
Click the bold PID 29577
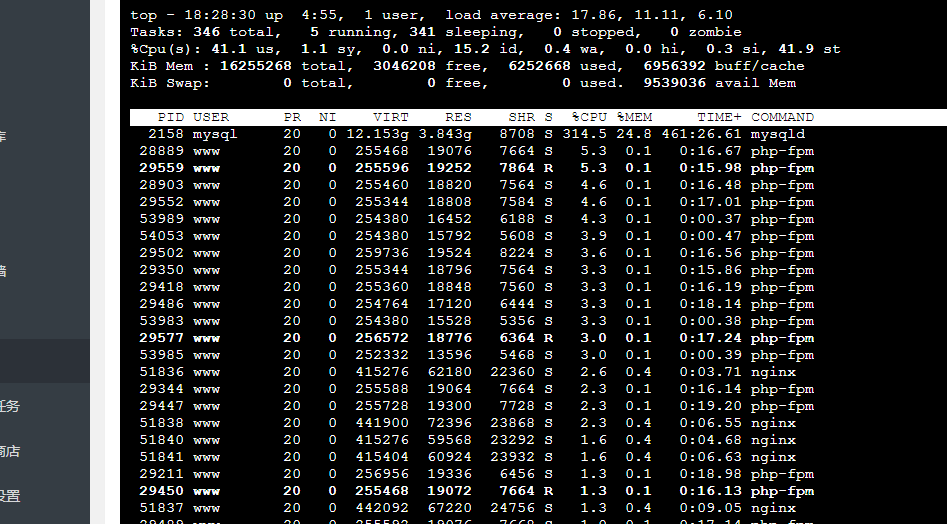[162, 338]
